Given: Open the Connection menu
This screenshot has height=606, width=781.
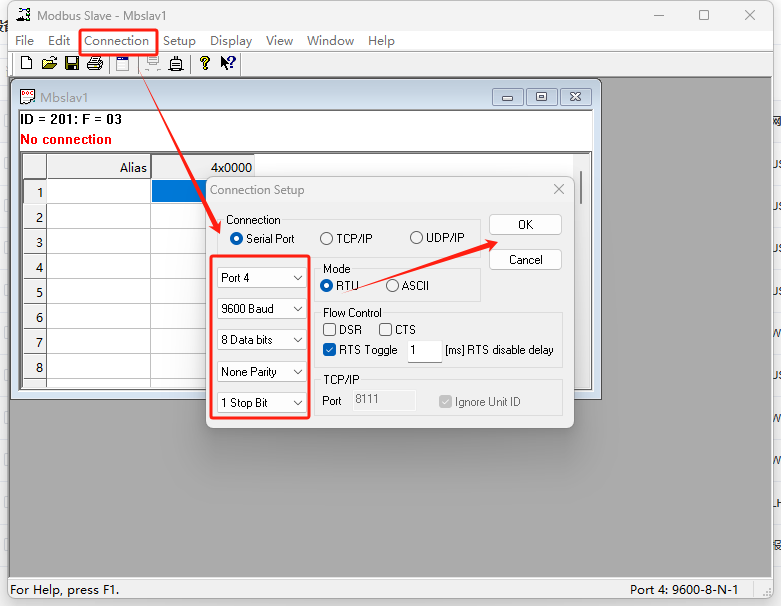Looking at the screenshot, I should click(x=116, y=41).
